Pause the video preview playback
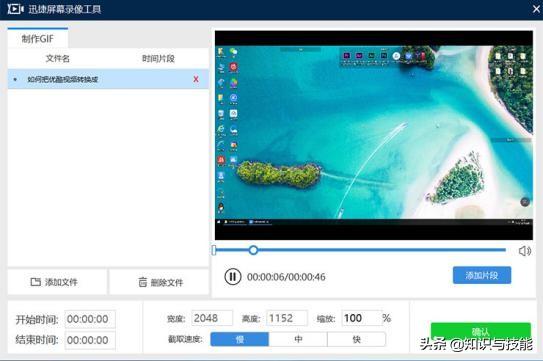 (x=233, y=276)
